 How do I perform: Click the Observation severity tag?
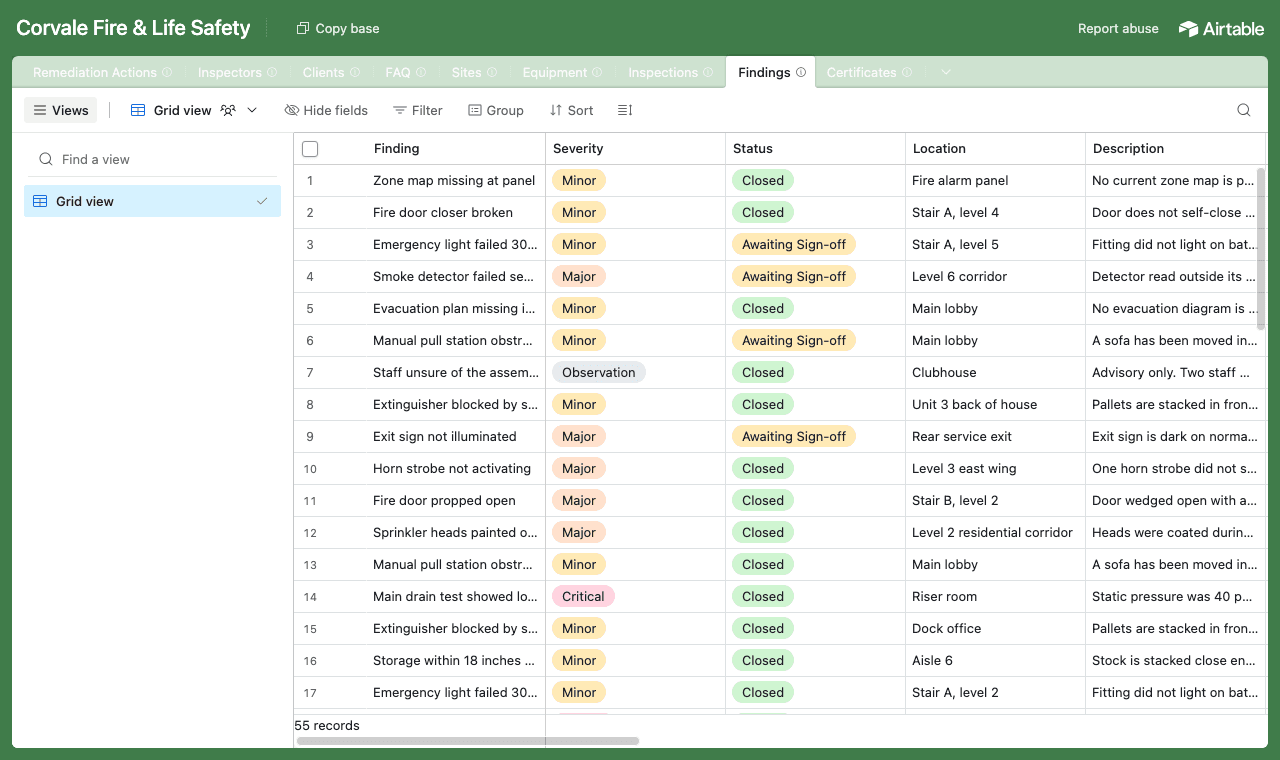tap(598, 373)
